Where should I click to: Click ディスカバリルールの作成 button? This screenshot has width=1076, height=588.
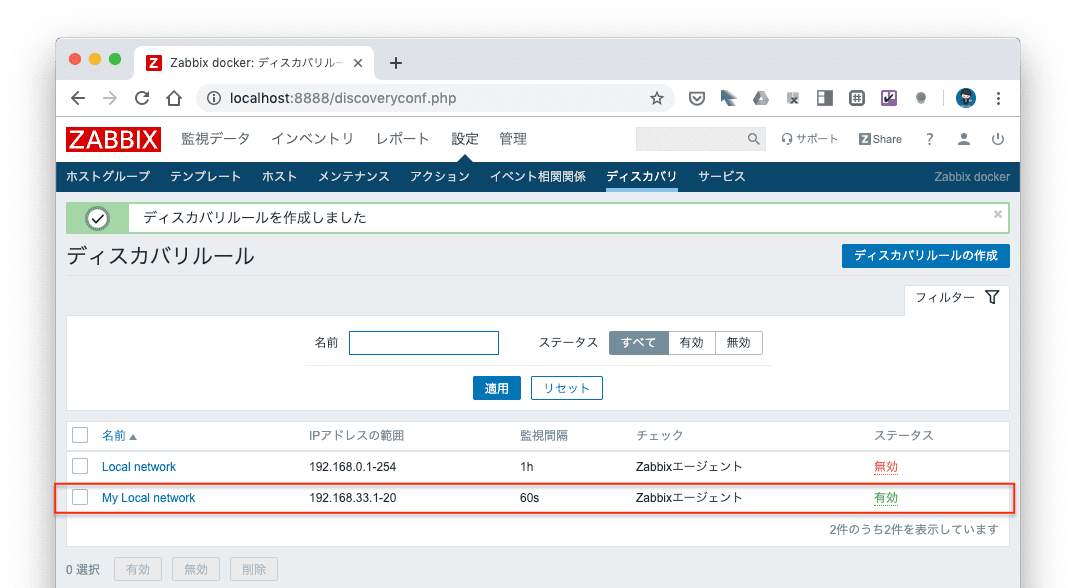click(x=926, y=255)
